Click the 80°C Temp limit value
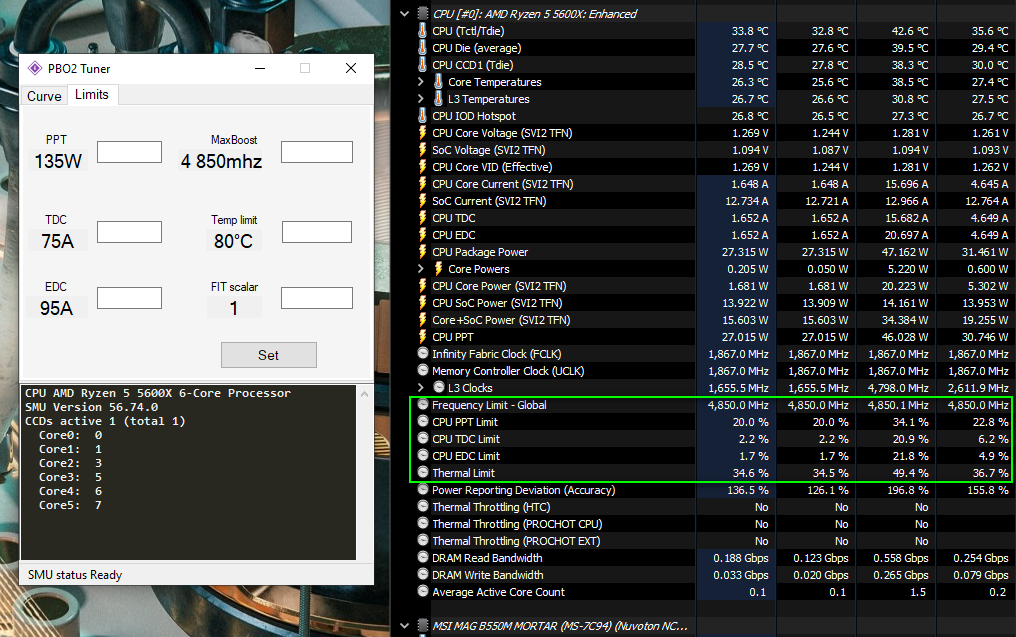Image resolution: width=1016 pixels, height=637 pixels. [x=233, y=241]
